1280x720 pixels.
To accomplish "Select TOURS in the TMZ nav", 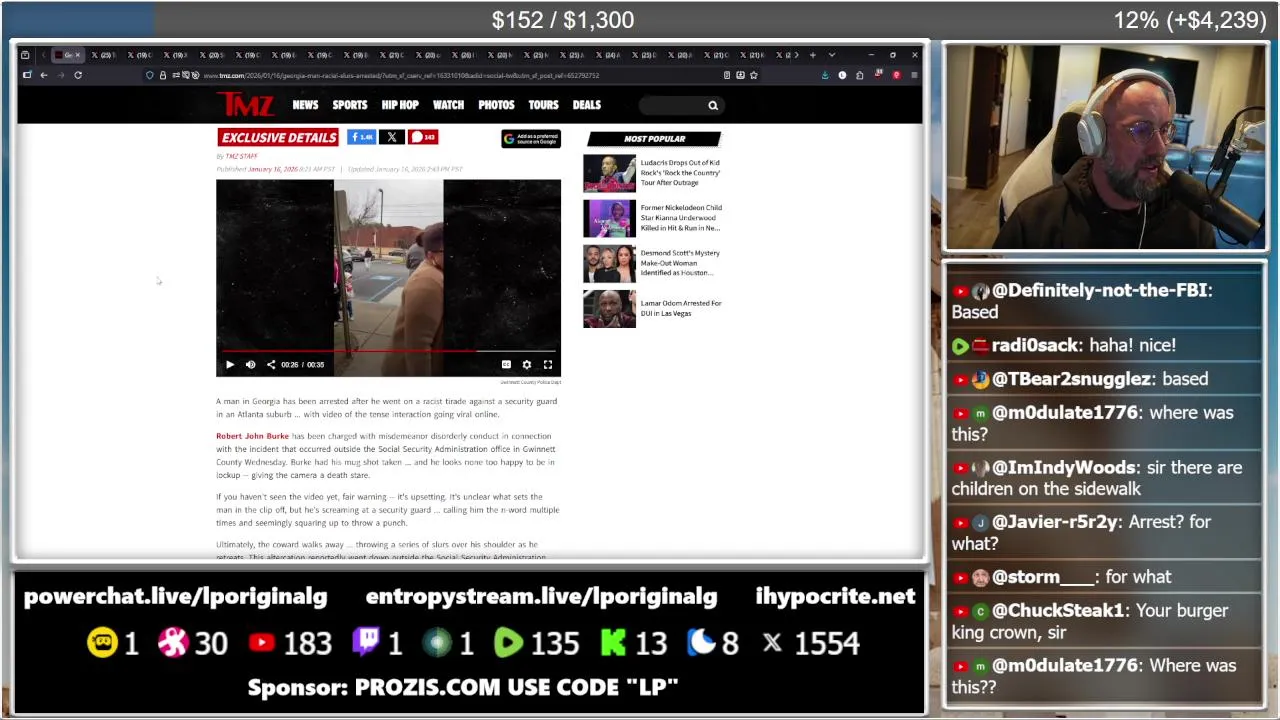I will (543, 105).
